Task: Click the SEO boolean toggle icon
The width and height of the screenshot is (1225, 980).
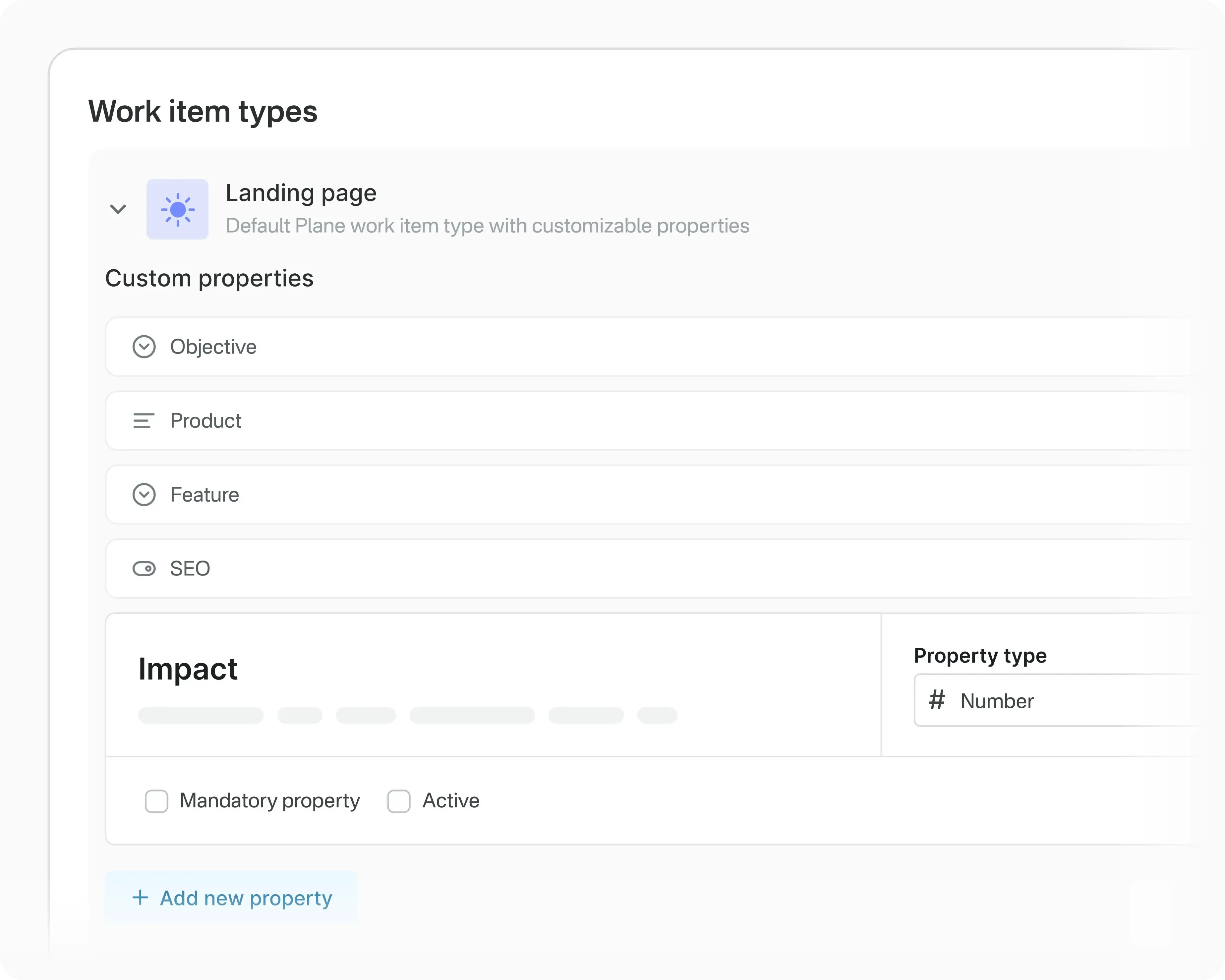Action: click(x=144, y=569)
